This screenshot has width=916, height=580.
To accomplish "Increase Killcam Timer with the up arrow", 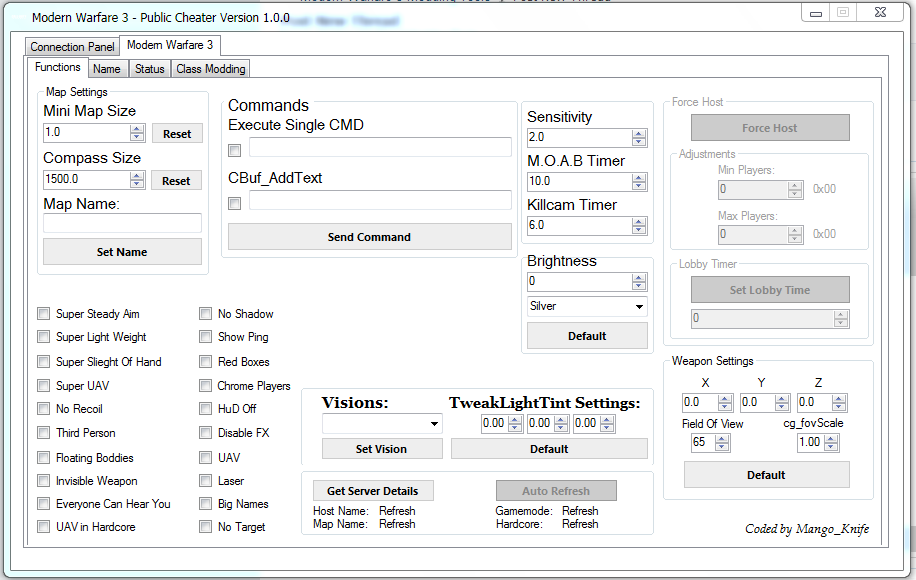I will (639, 222).
